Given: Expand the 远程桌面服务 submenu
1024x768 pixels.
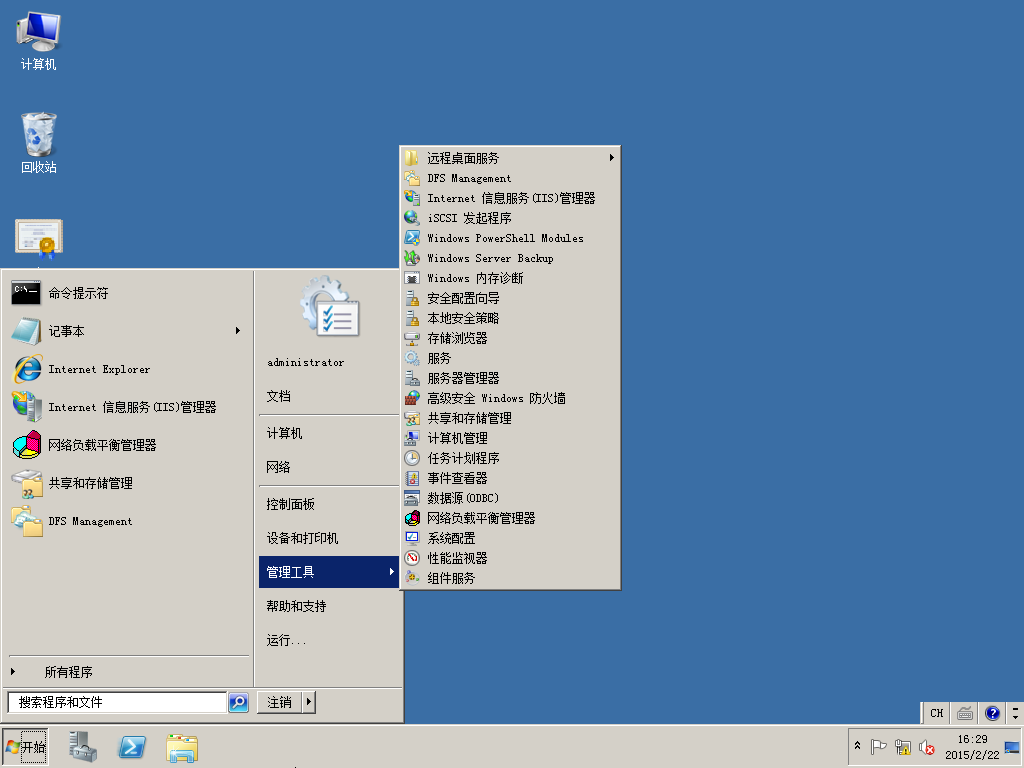Looking at the screenshot, I should tap(509, 158).
